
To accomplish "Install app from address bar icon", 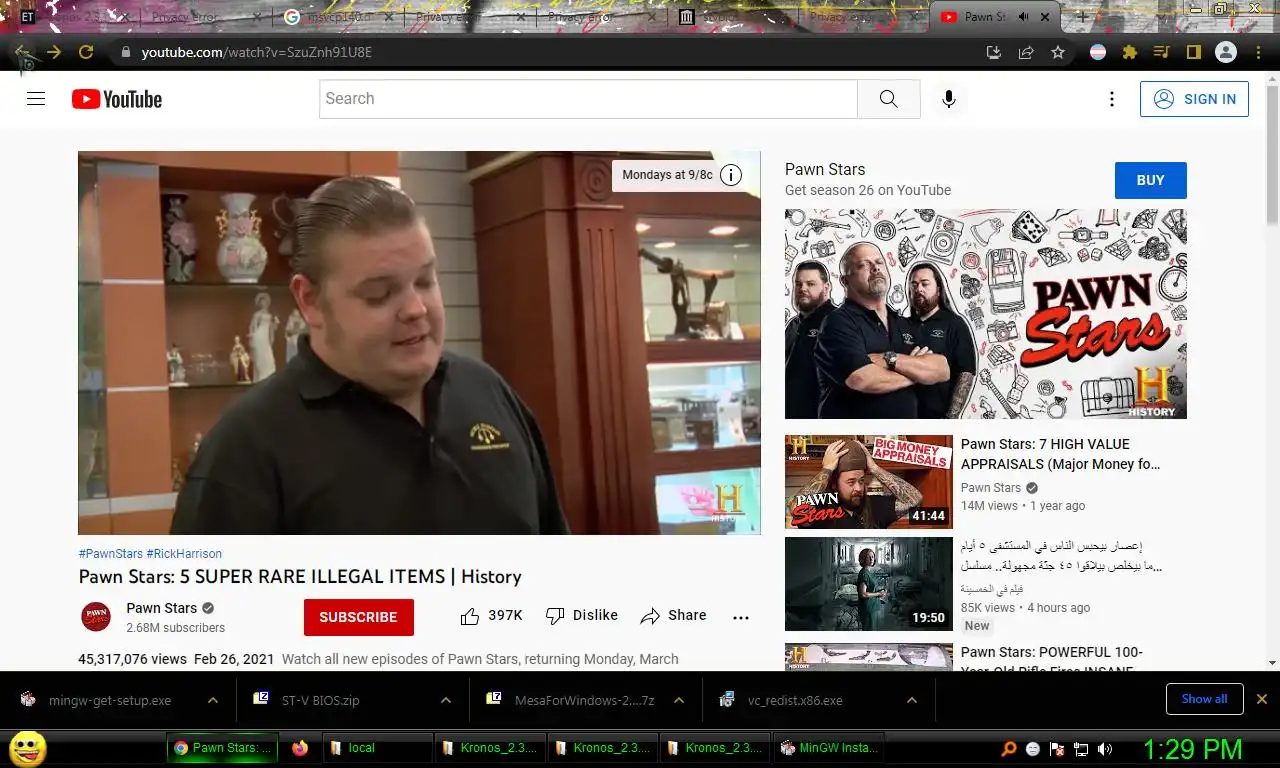I will [993, 52].
